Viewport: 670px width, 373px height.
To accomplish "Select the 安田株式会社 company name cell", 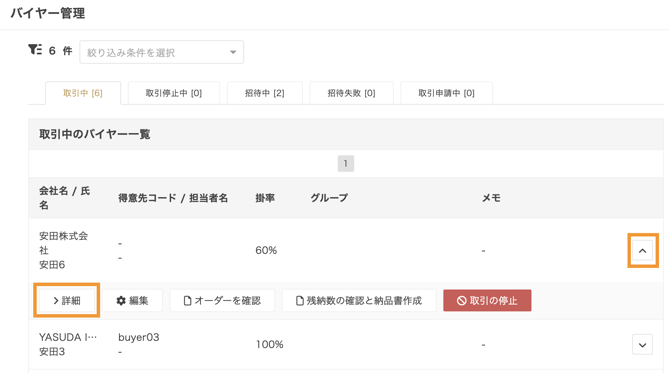I will [x=63, y=243].
